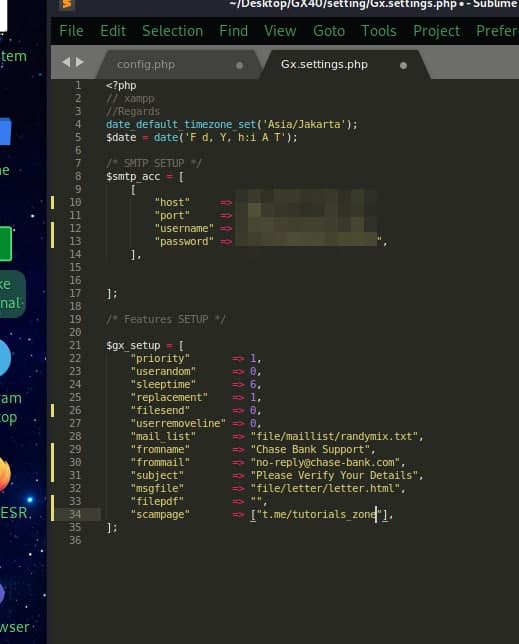
Task: Open the View menu
Action: coord(280,31)
